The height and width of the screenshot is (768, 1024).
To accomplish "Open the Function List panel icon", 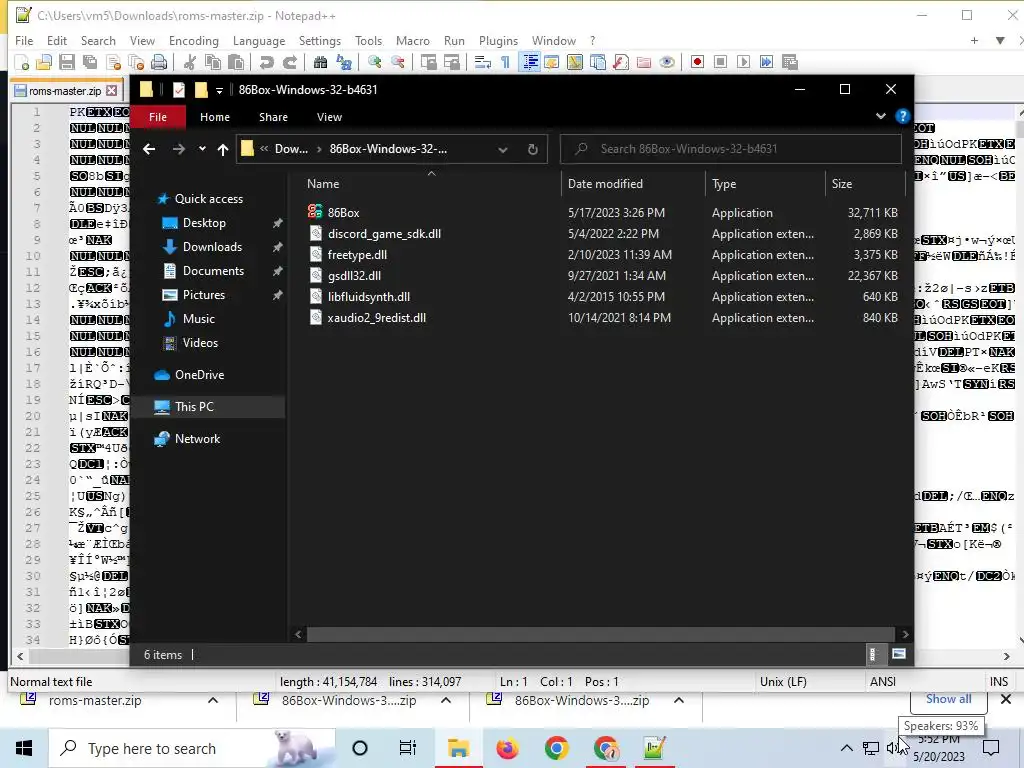I will (x=620, y=62).
